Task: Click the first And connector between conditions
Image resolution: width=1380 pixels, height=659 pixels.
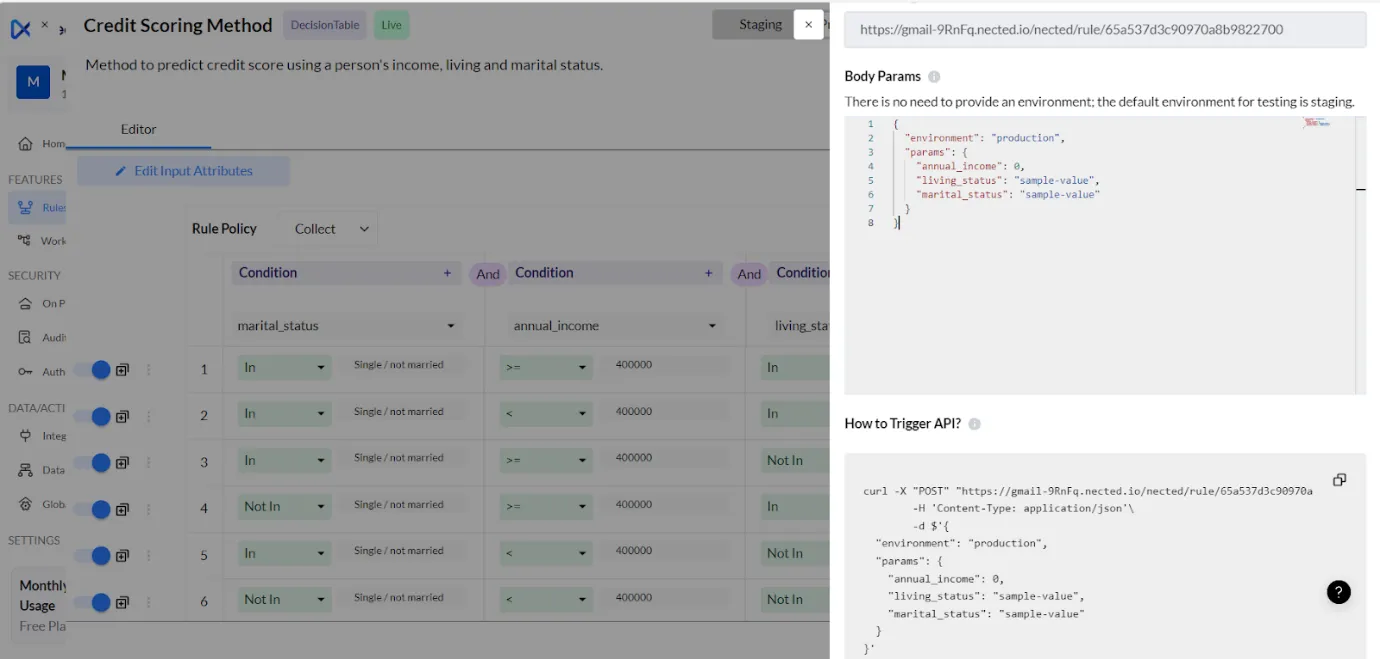Action: click(x=488, y=274)
